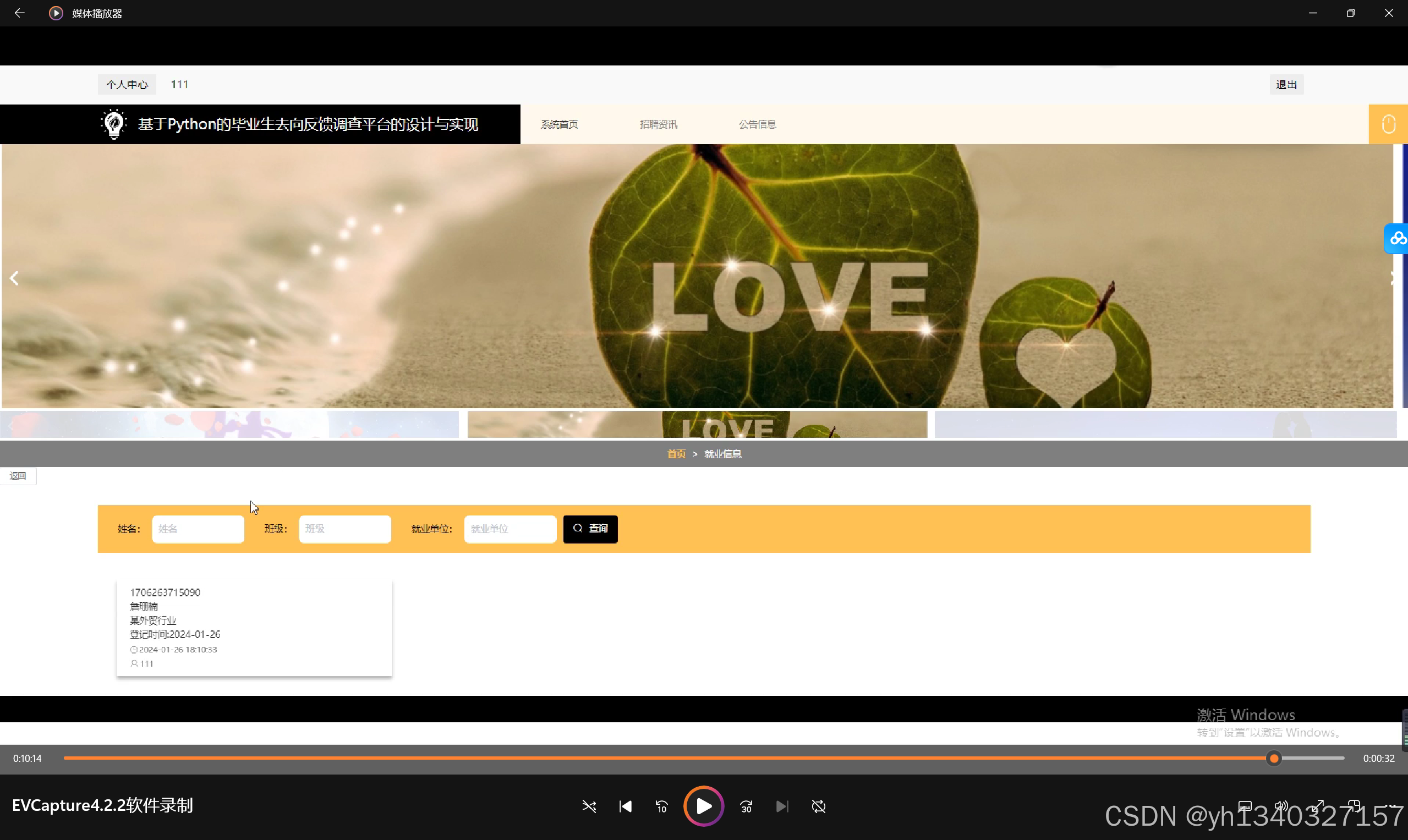This screenshot has height=840, width=1408.
Task: Click the orange mouse icon at navbar end
Action: (x=1388, y=124)
